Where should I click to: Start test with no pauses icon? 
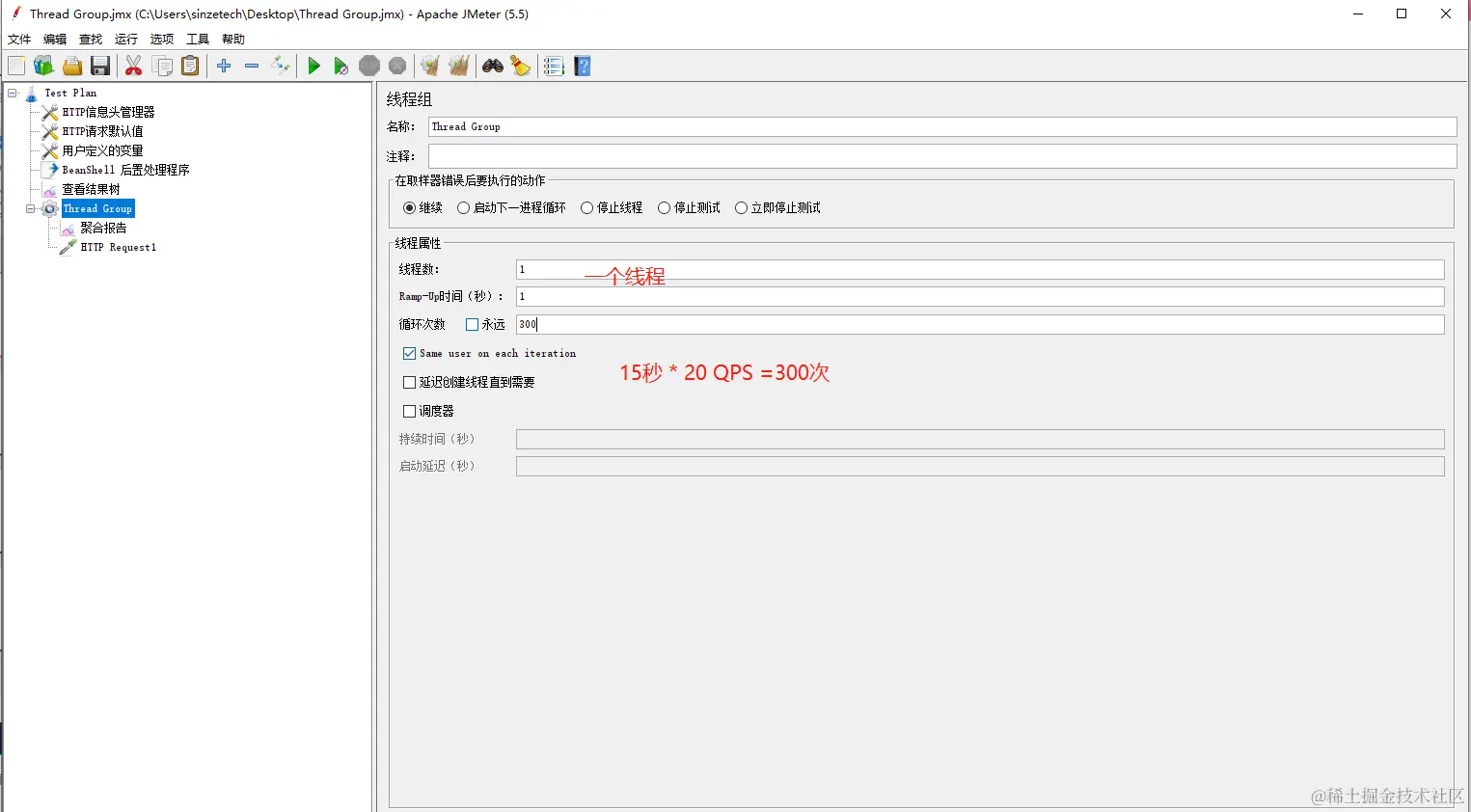pyautogui.click(x=341, y=66)
